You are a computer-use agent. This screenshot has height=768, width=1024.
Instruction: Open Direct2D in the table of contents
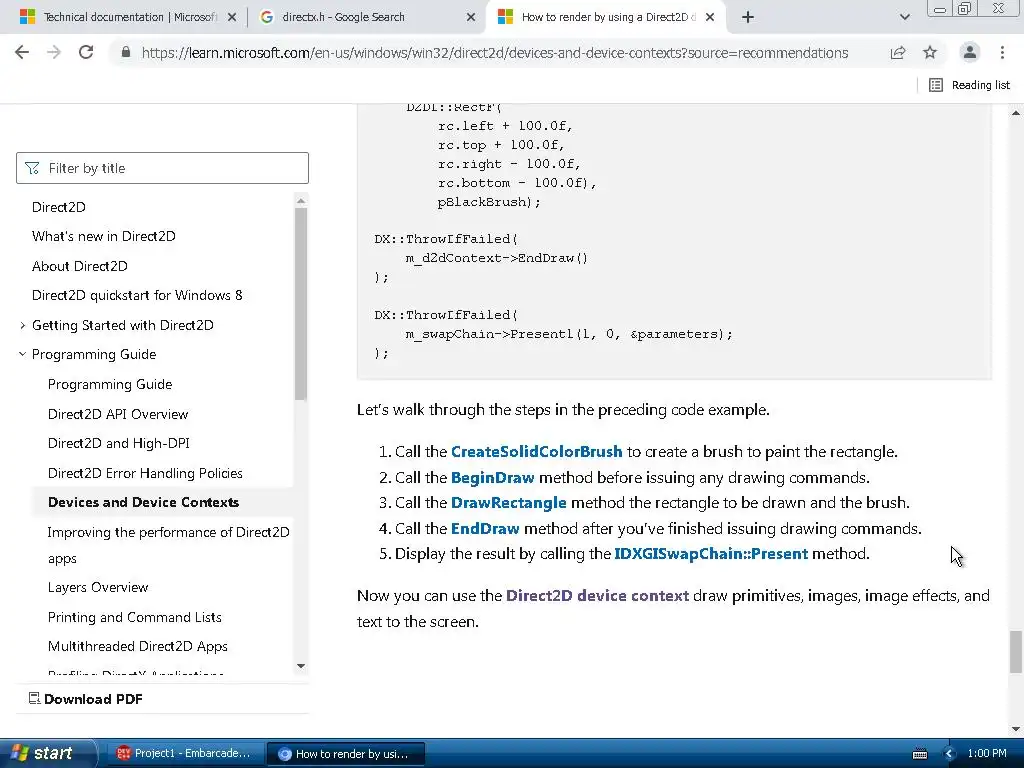pyautogui.click(x=59, y=207)
